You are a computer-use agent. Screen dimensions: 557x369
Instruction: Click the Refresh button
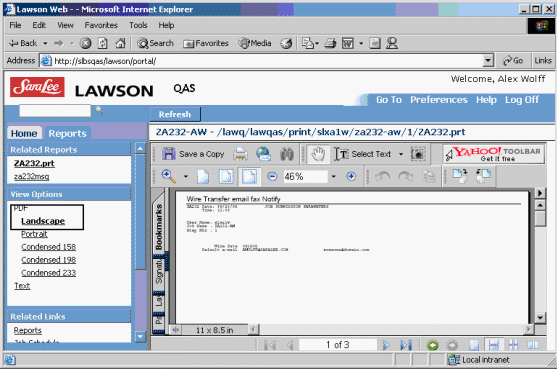[x=175, y=114]
